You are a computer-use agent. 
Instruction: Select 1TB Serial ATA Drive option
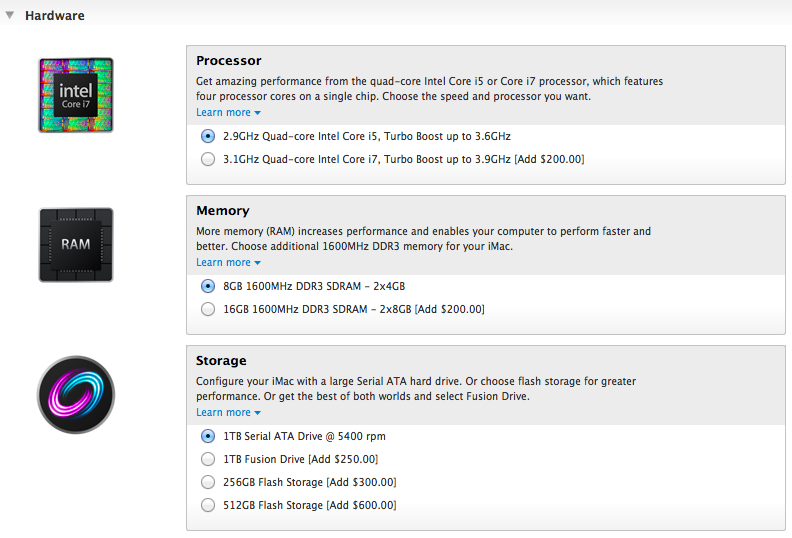(208, 436)
